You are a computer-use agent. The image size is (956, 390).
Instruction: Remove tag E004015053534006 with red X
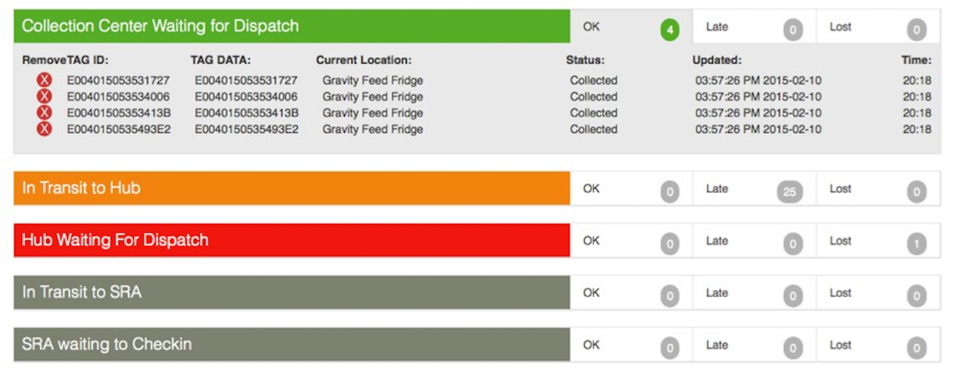click(44, 96)
